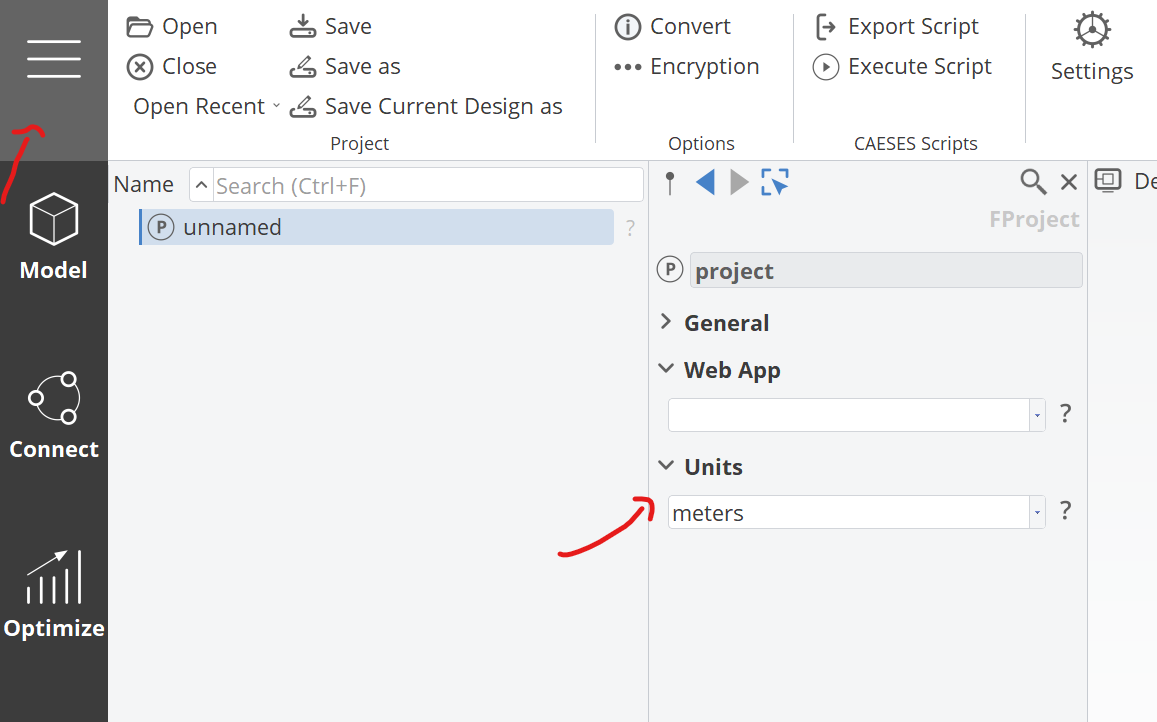Click the select-in-tree cursor icon
This screenshot has width=1157, height=722.
click(x=775, y=182)
